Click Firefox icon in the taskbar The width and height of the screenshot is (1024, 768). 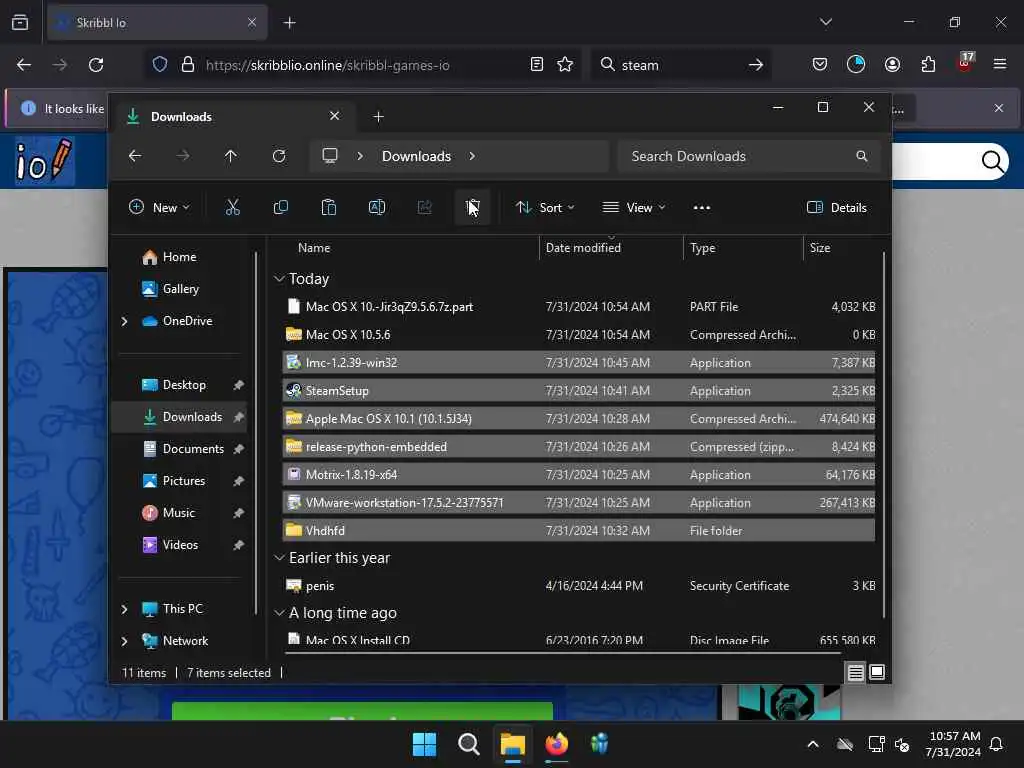(x=556, y=744)
